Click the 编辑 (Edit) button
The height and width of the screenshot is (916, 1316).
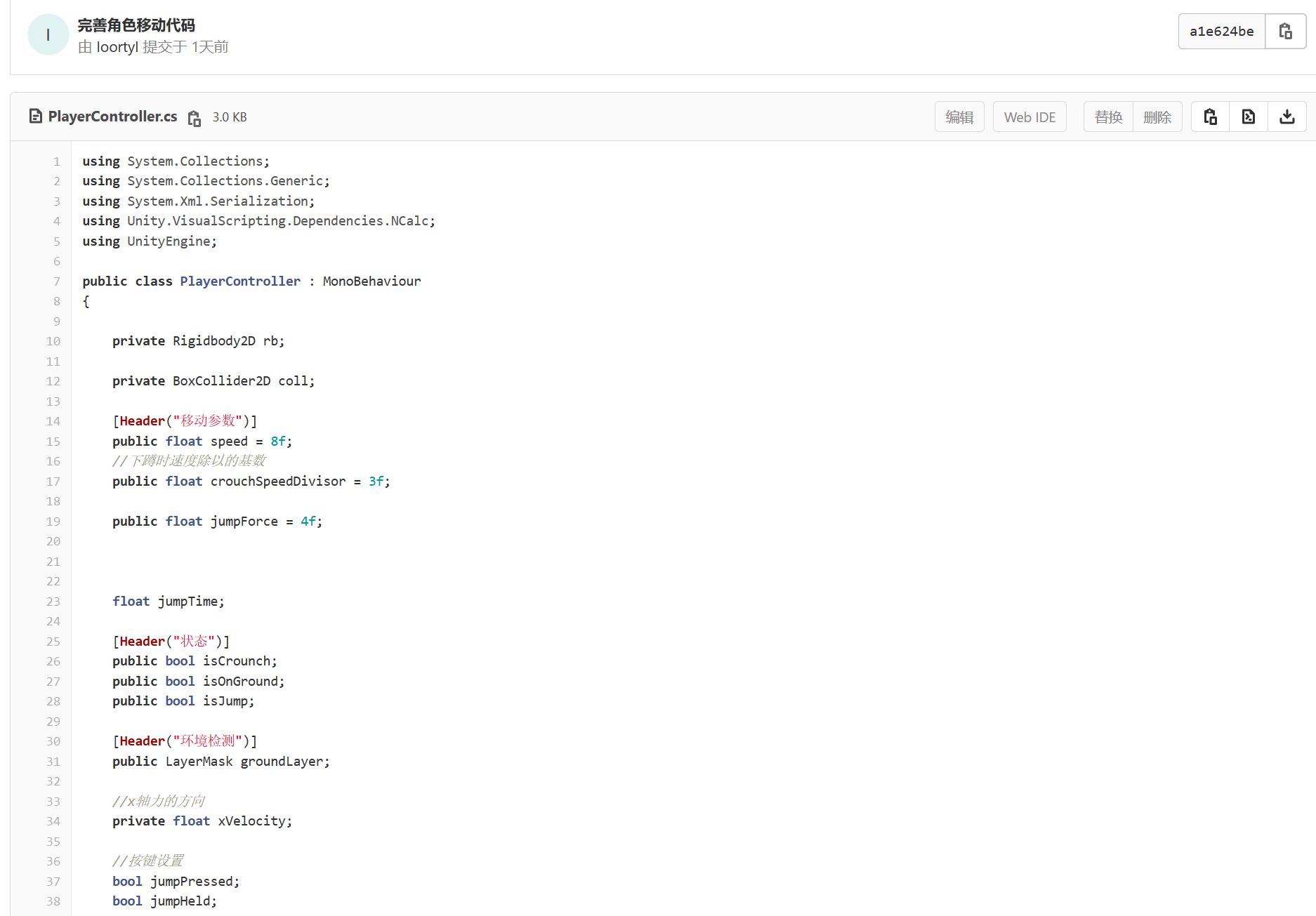point(959,117)
